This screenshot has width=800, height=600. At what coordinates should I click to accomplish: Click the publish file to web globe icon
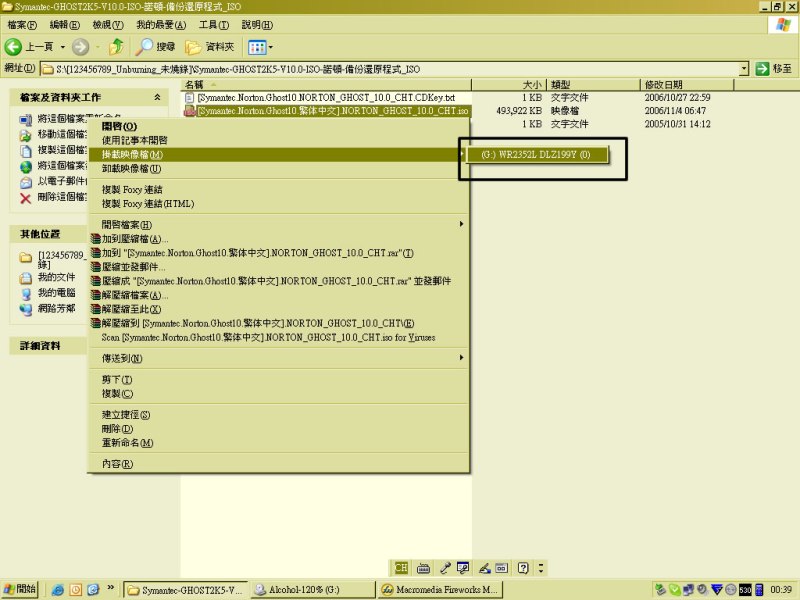coord(26,166)
